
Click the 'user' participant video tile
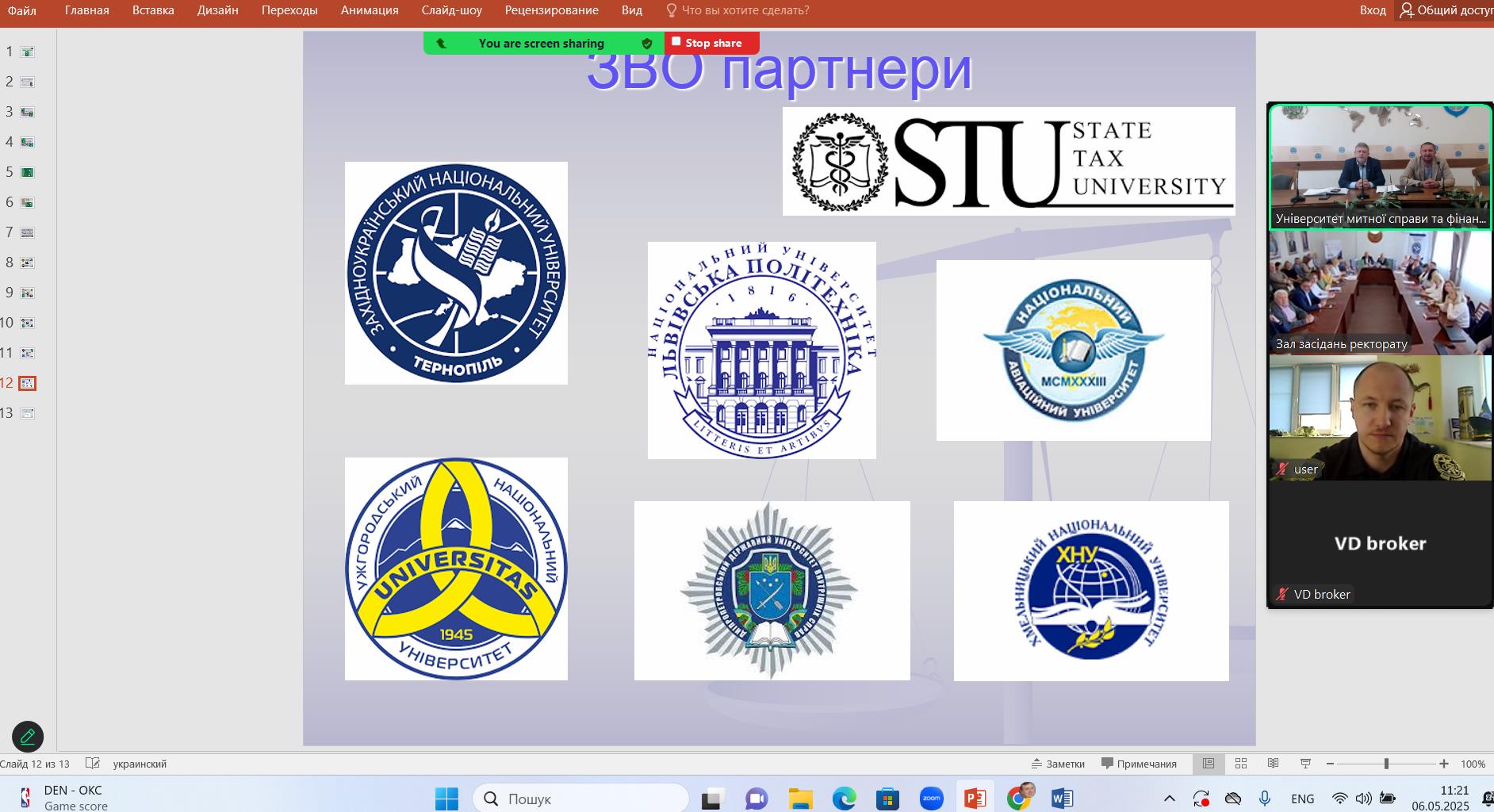point(1381,418)
